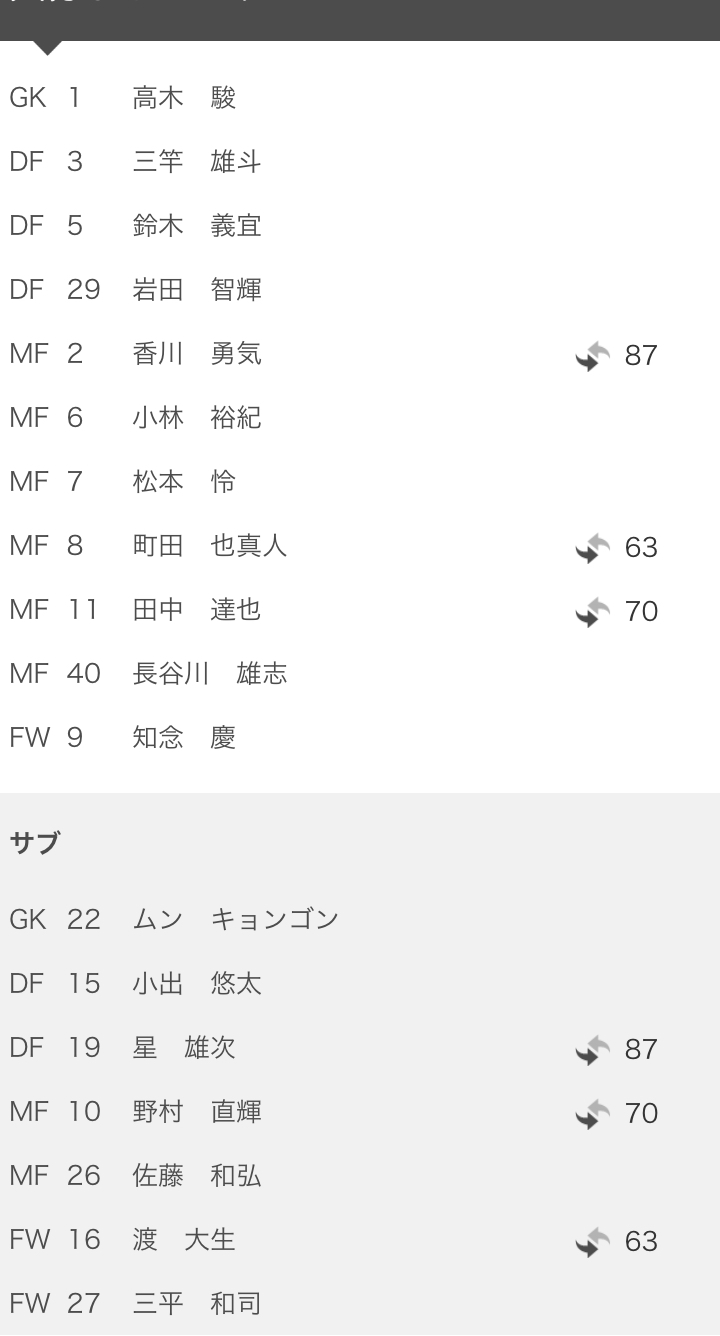Select midfielder 小林 裕紀

pyautogui.click(x=196, y=418)
